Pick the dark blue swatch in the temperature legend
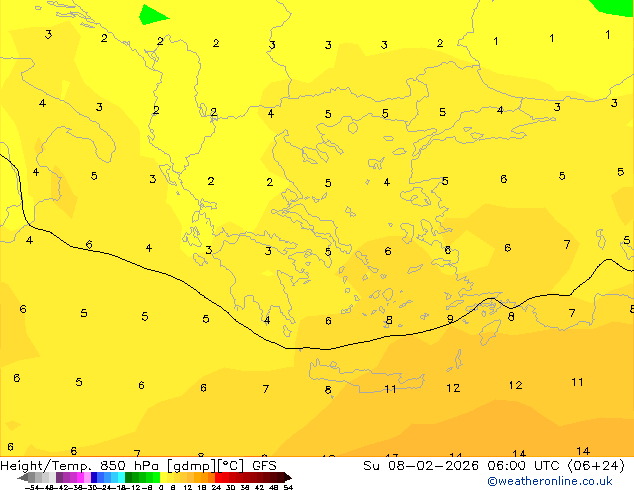Screen dimensions: 634x490 pyautogui.click(x=94, y=477)
